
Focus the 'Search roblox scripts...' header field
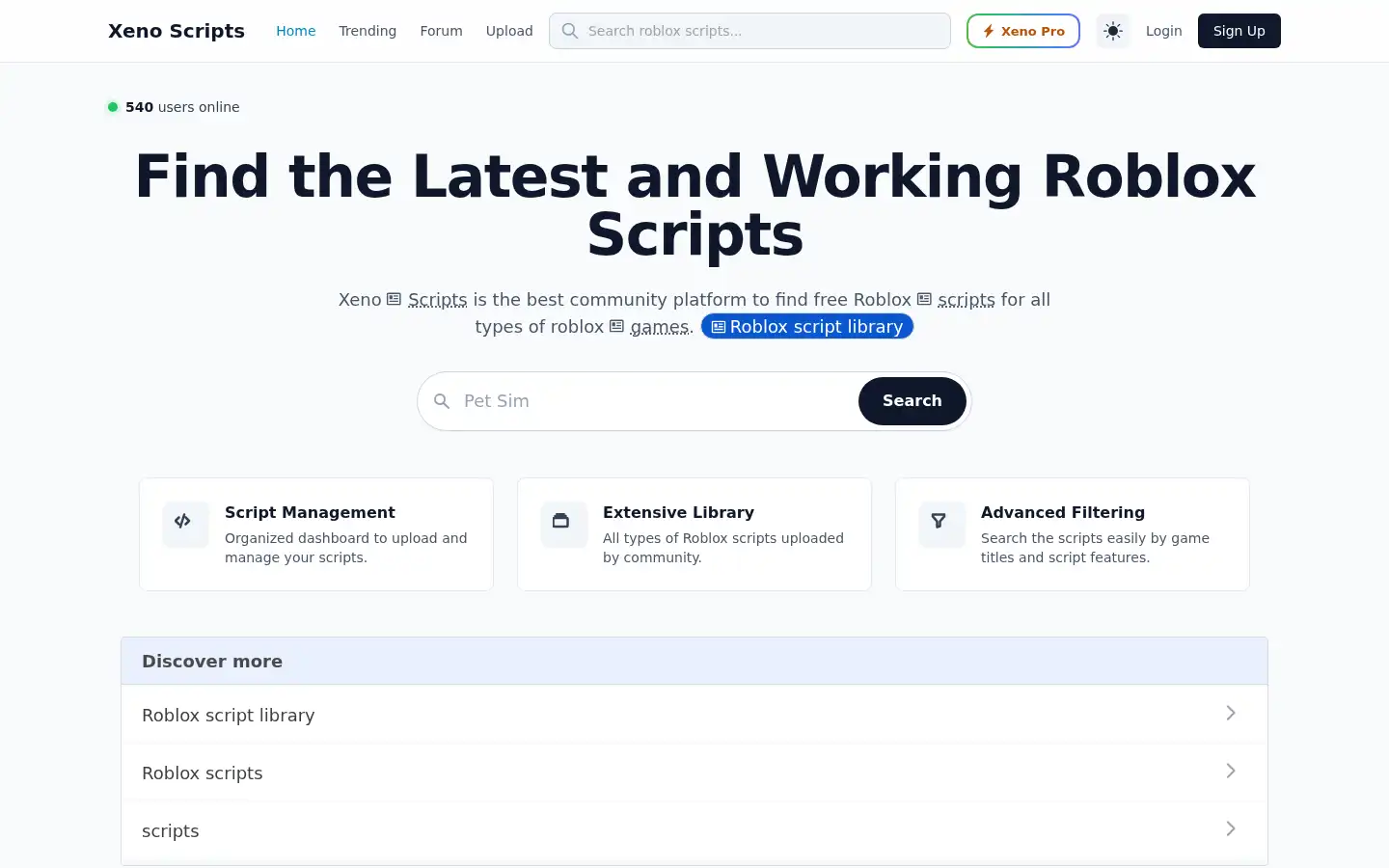[x=749, y=31]
